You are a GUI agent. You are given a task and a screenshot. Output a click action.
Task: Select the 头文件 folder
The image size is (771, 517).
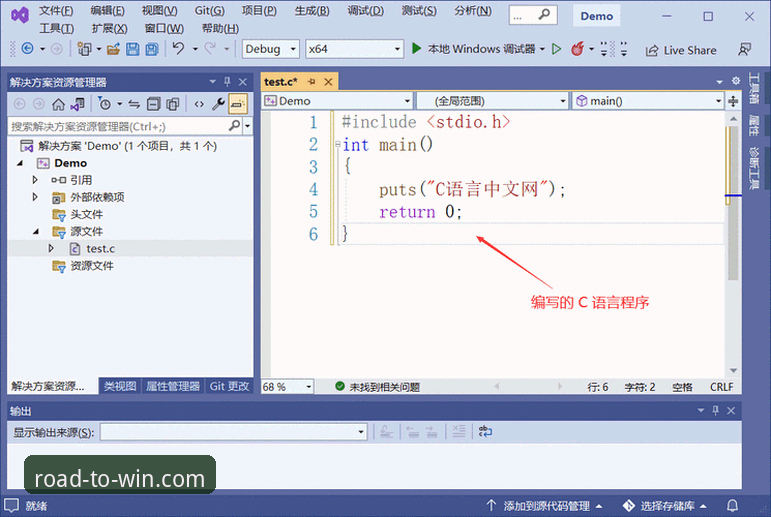(87, 214)
